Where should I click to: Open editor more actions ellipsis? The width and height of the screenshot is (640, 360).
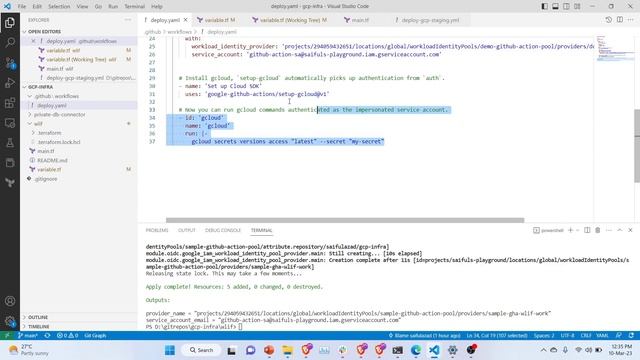tap(631, 20)
